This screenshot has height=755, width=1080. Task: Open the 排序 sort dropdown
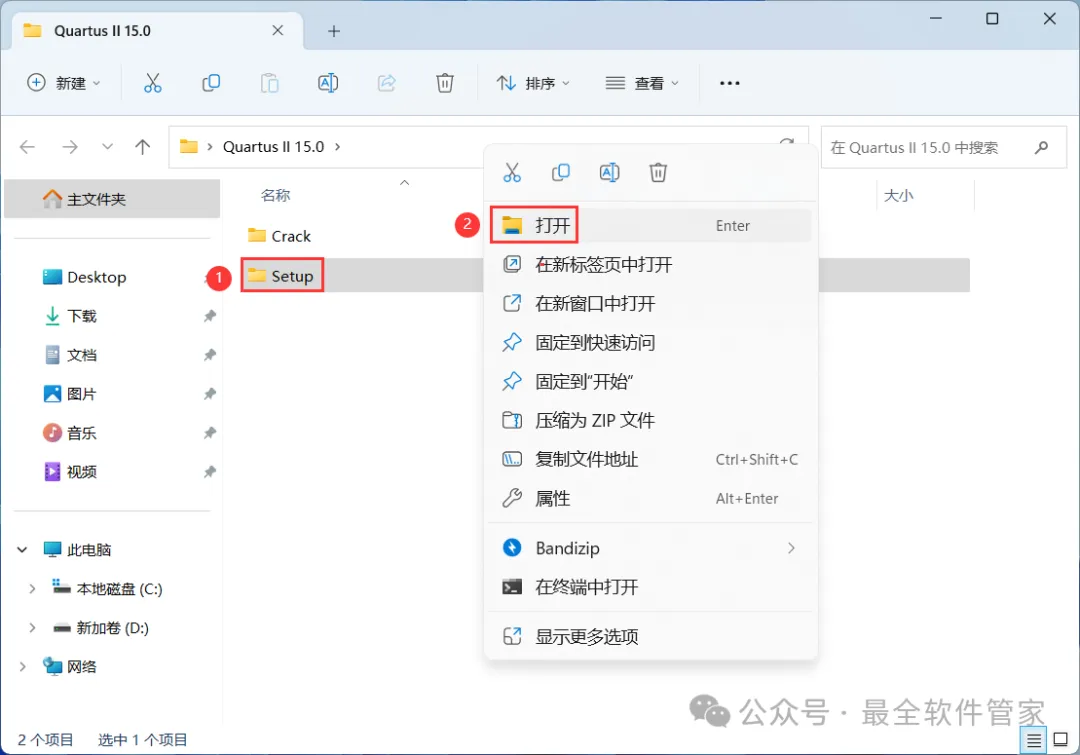tap(534, 83)
